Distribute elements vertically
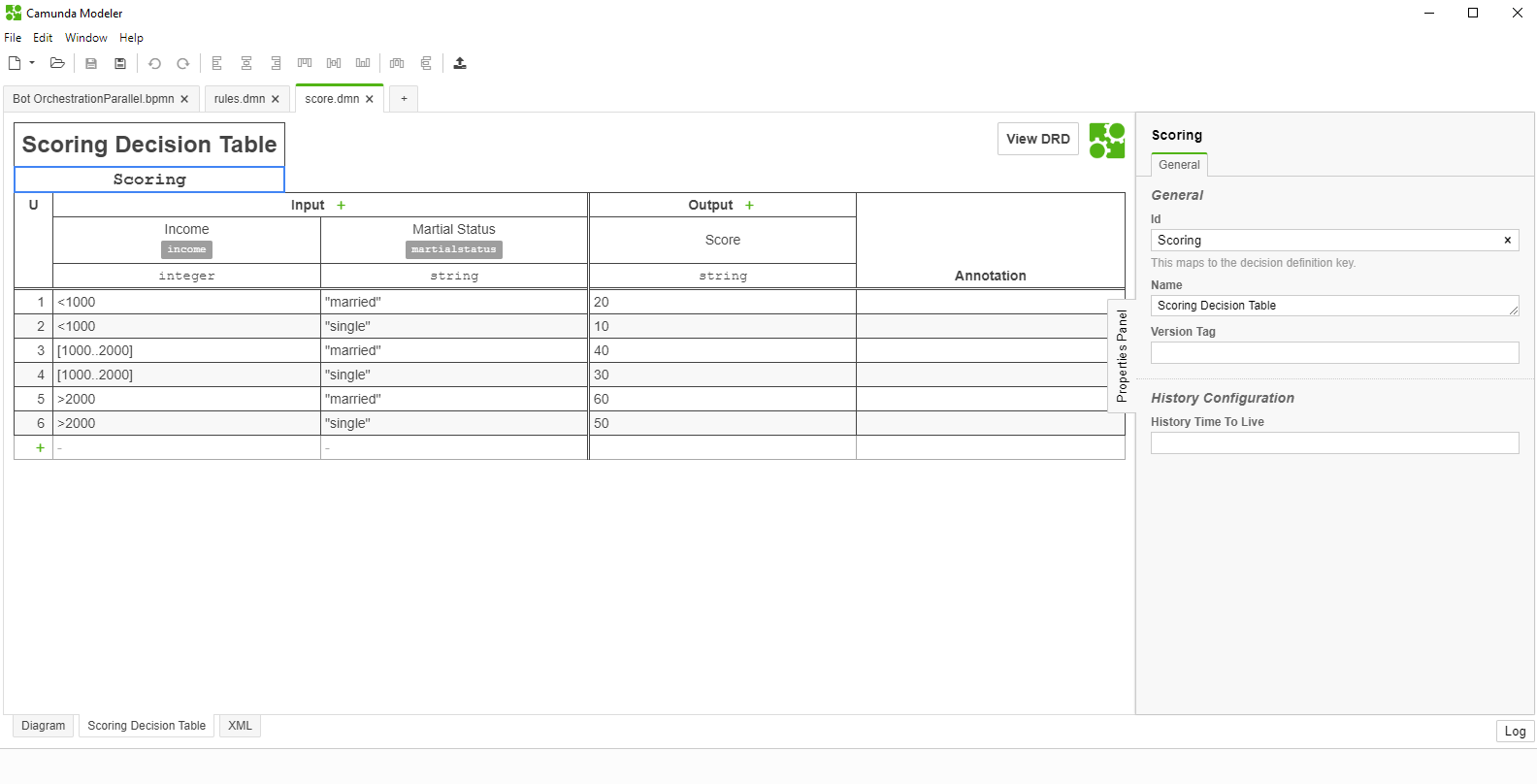Image resolution: width=1537 pixels, height=784 pixels. click(426, 63)
